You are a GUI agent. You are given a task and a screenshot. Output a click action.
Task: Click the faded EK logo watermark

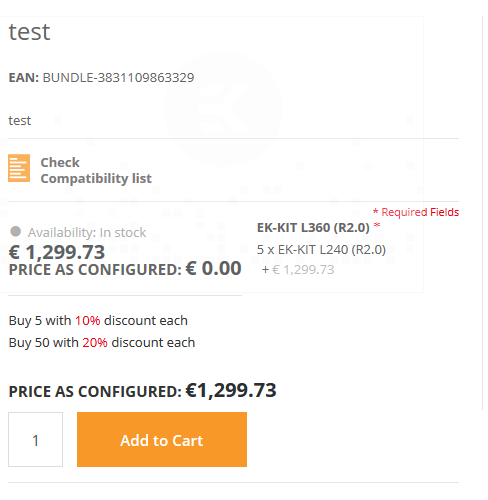[x=223, y=108]
